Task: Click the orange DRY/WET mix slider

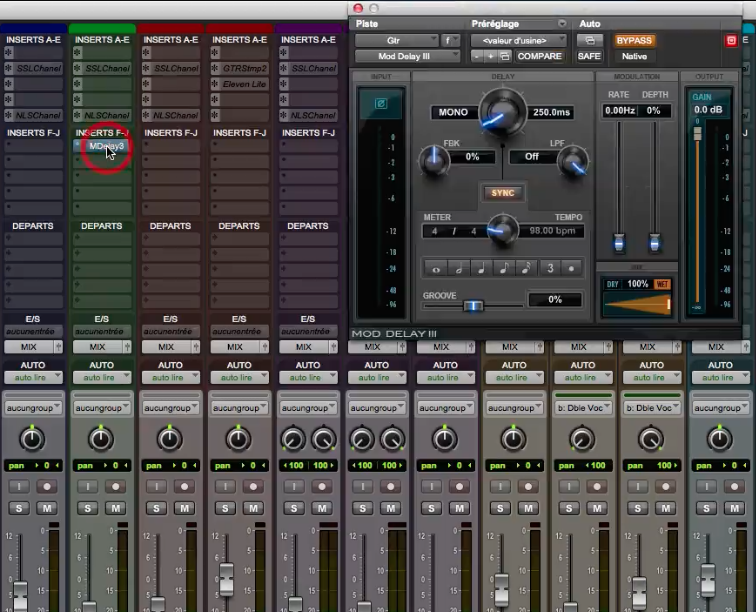Action: (637, 305)
